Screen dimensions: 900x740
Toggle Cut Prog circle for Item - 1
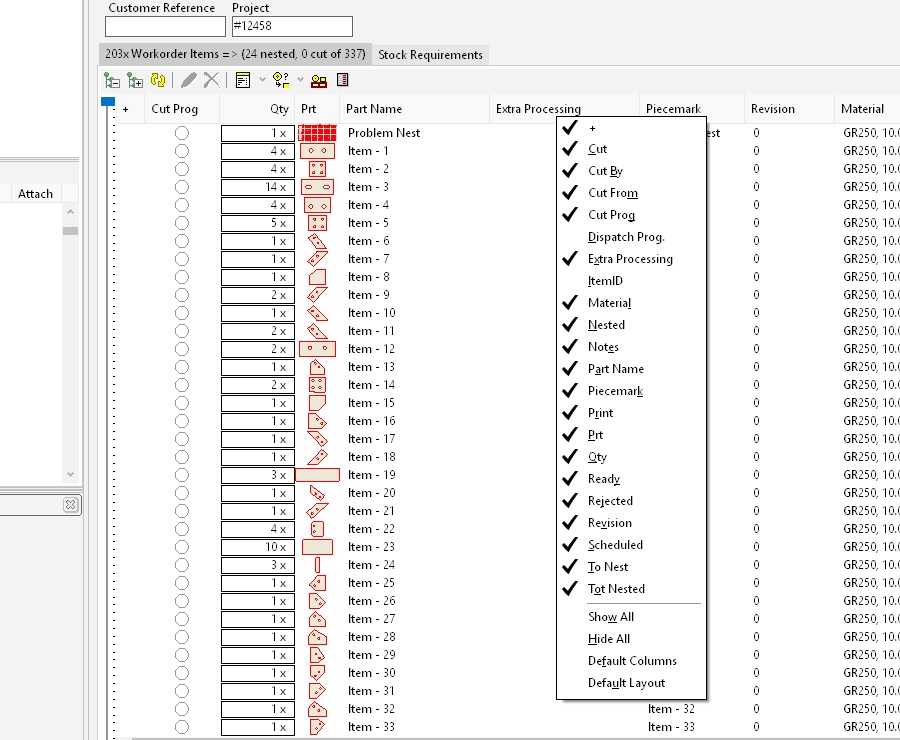coord(182,151)
